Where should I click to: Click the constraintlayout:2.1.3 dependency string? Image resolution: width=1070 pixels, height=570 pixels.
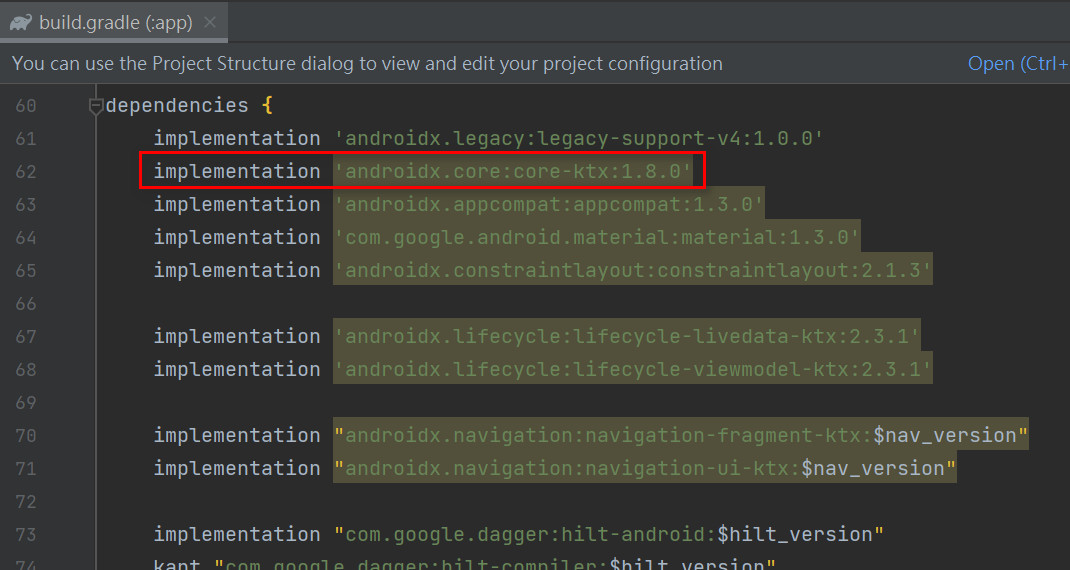tap(633, 270)
